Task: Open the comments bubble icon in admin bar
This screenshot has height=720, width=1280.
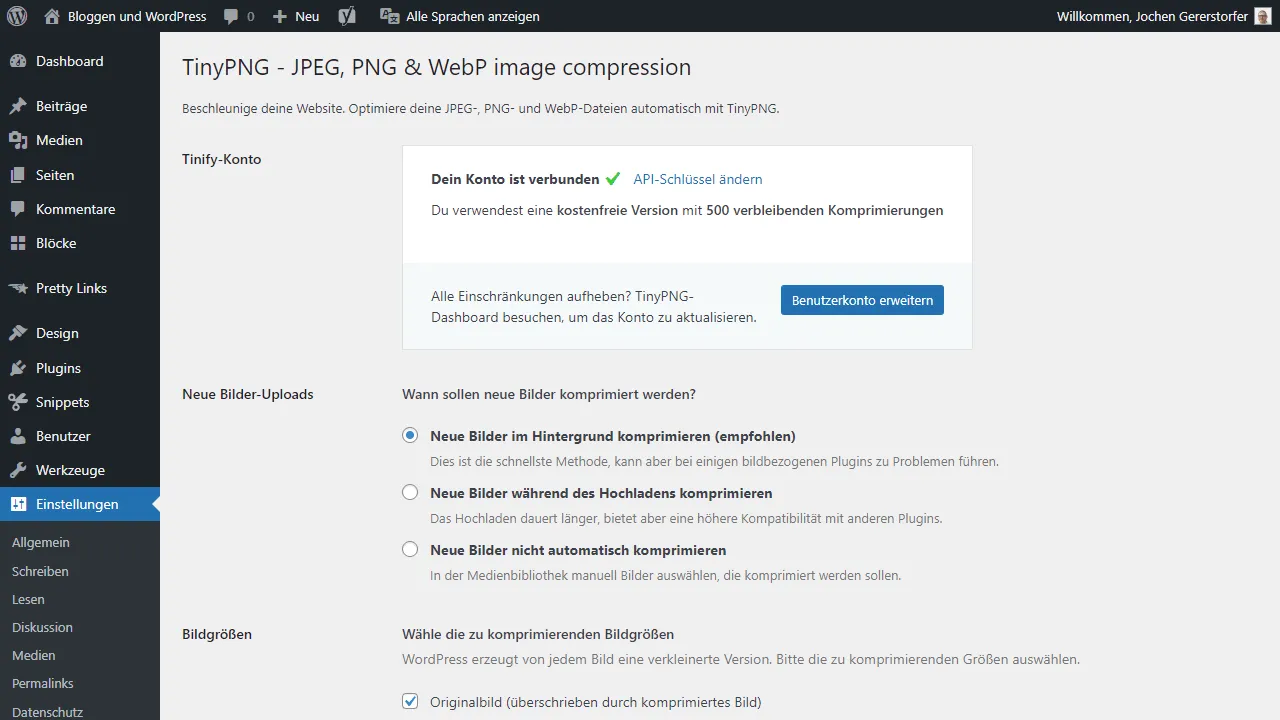Action: pyautogui.click(x=231, y=17)
